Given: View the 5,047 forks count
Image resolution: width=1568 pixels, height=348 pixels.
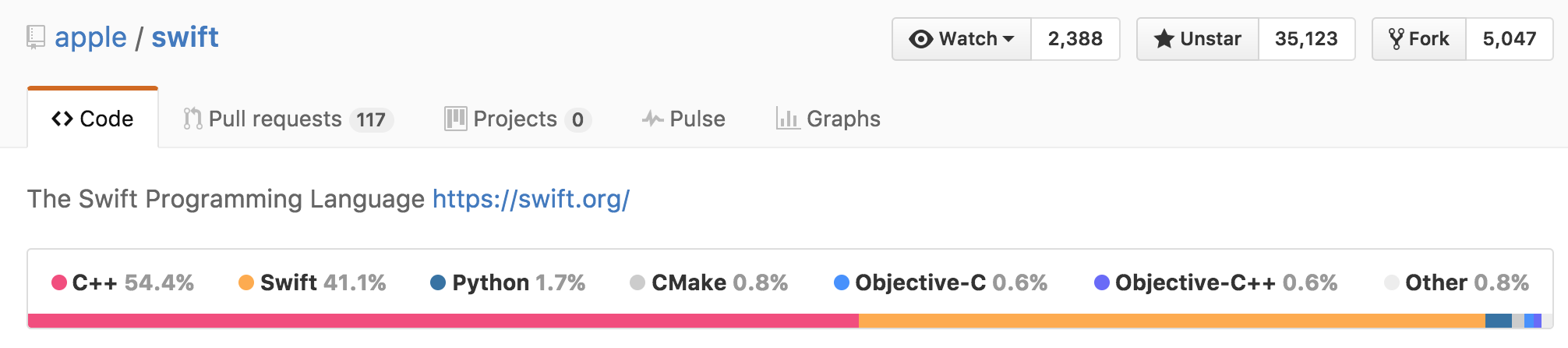Looking at the screenshot, I should pos(1510,39).
